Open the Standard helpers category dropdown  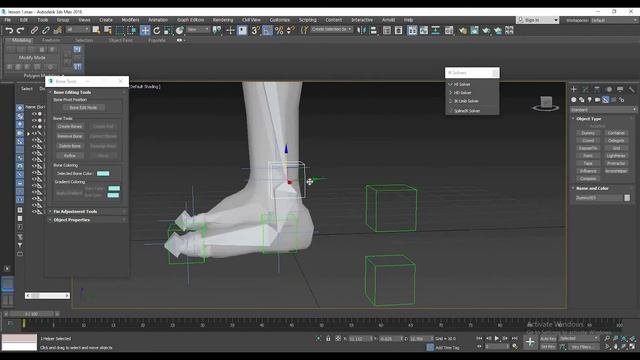pyautogui.click(x=603, y=109)
